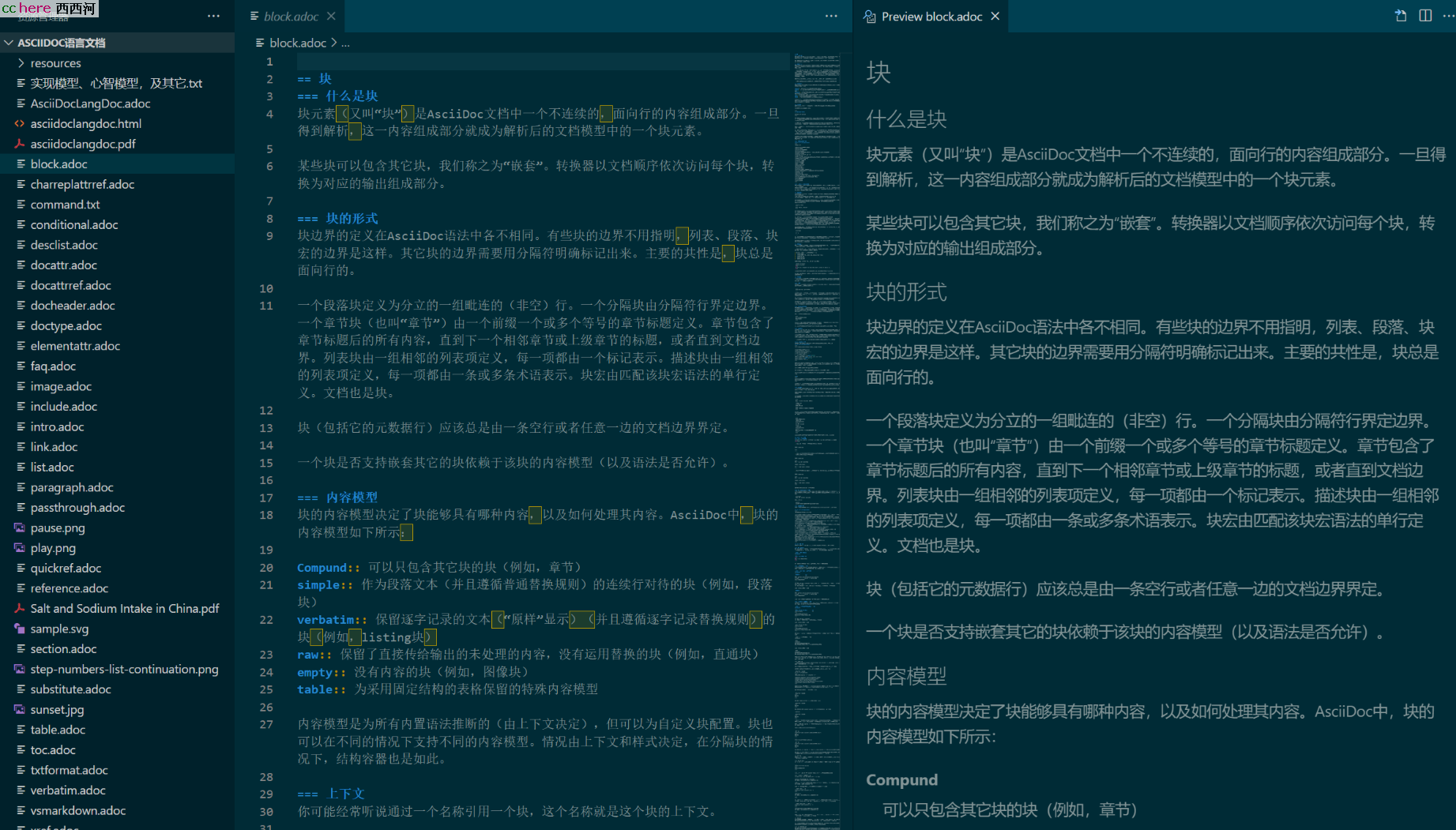The height and width of the screenshot is (830, 1456).
Task: Open preview panel more actions menu
Action: coord(1448,16)
